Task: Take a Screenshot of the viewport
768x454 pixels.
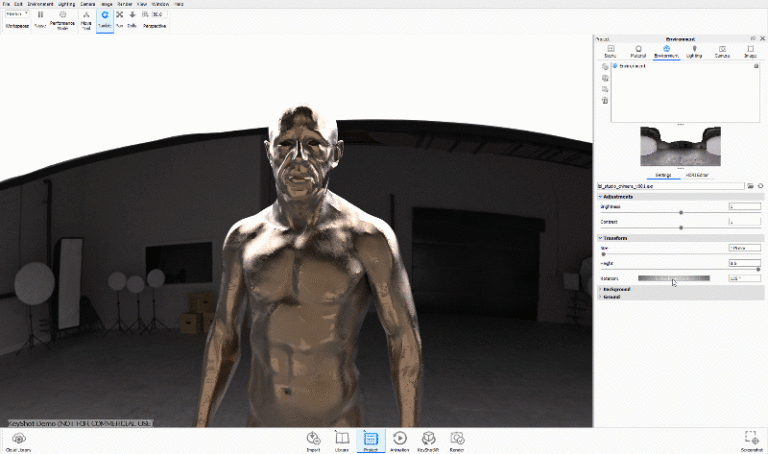Action: pos(751,442)
